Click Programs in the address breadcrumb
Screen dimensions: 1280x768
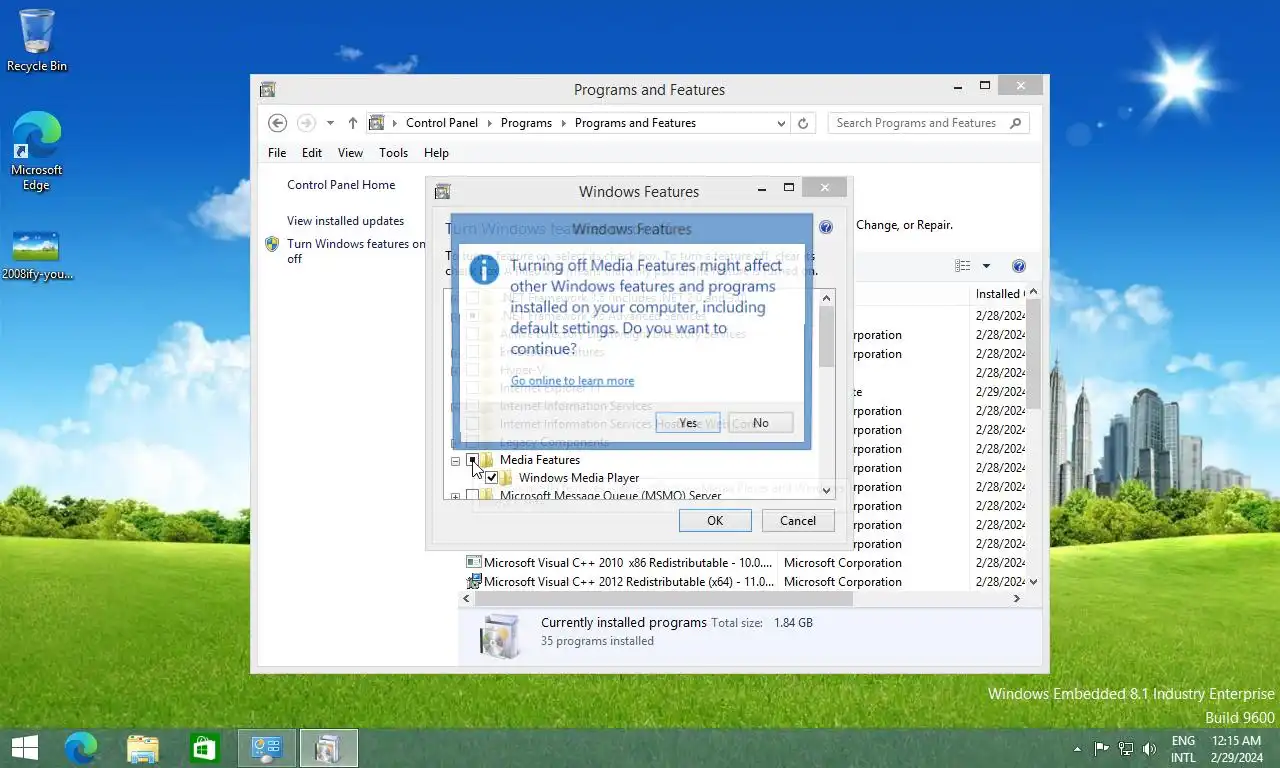[x=526, y=123]
